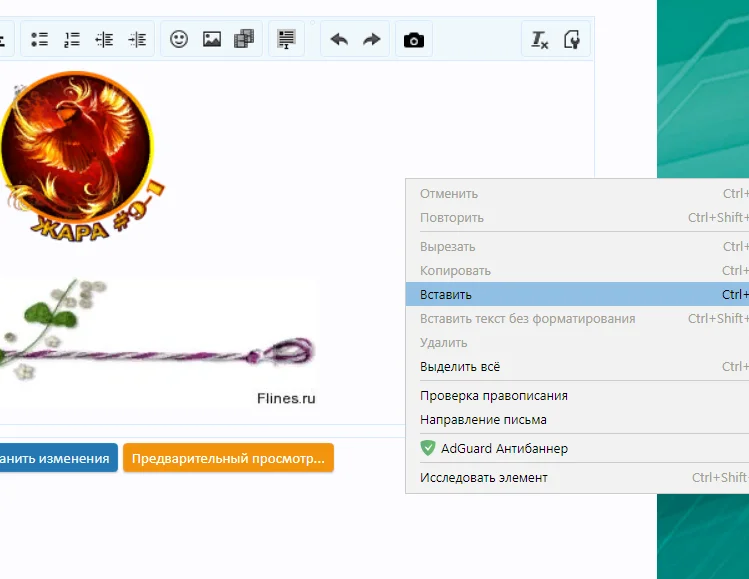This screenshot has height=579, width=749.
Task: Click Копировать in the context menu
Action: [577, 270]
